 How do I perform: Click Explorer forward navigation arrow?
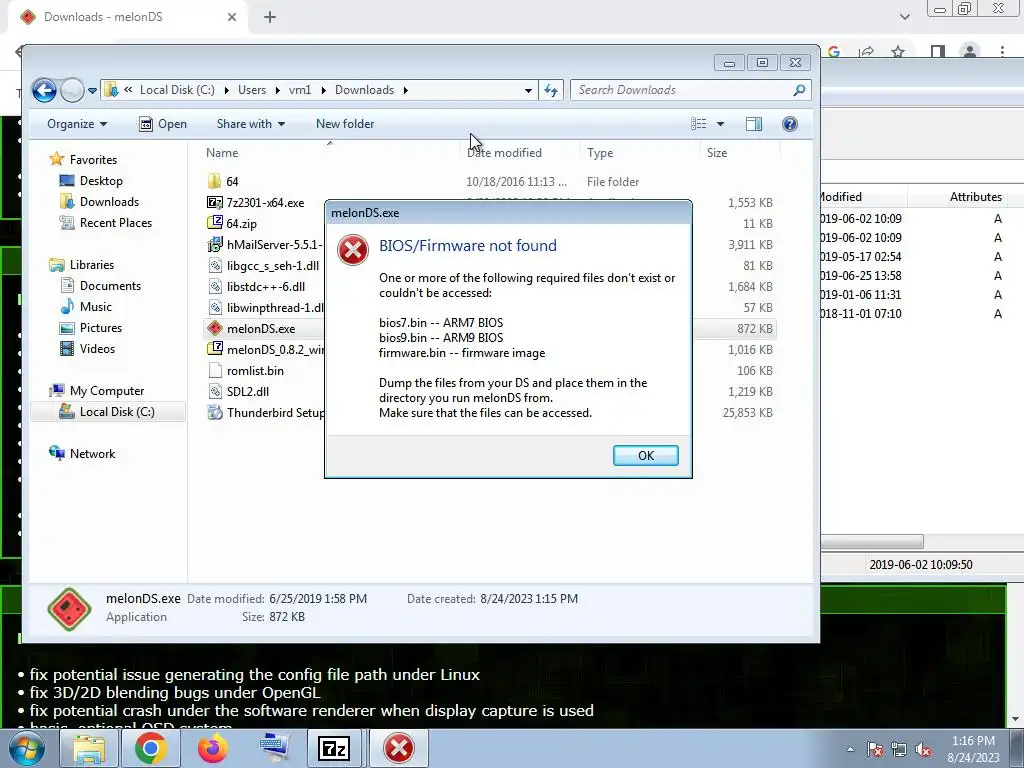72,90
